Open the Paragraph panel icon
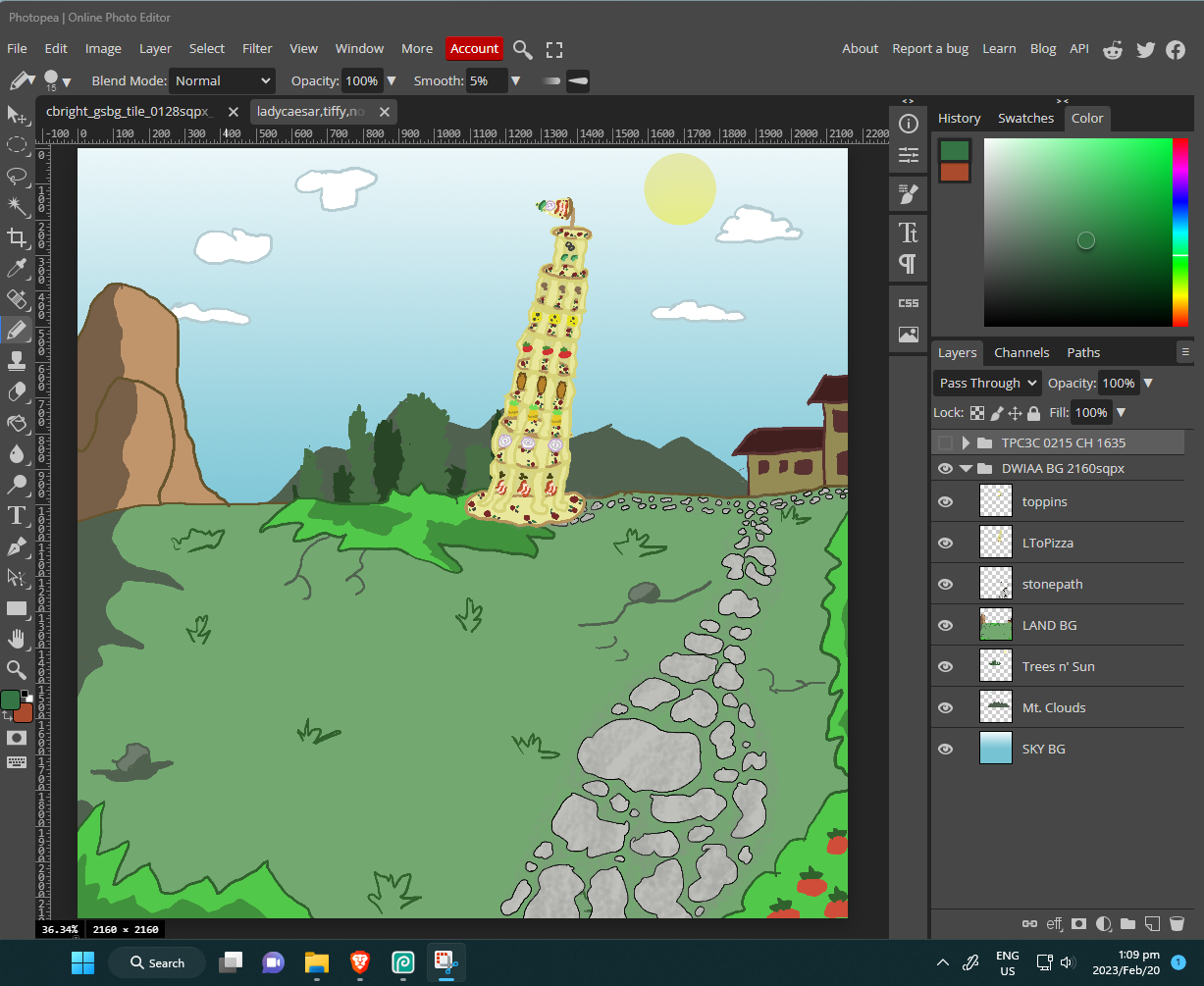Image resolution: width=1204 pixels, height=986 pixels. coord(909,264)
